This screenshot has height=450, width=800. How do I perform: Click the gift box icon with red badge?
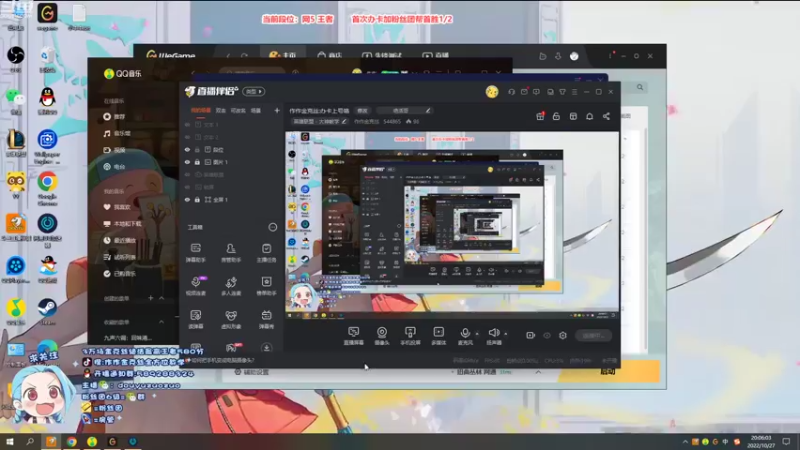point(540,116)
